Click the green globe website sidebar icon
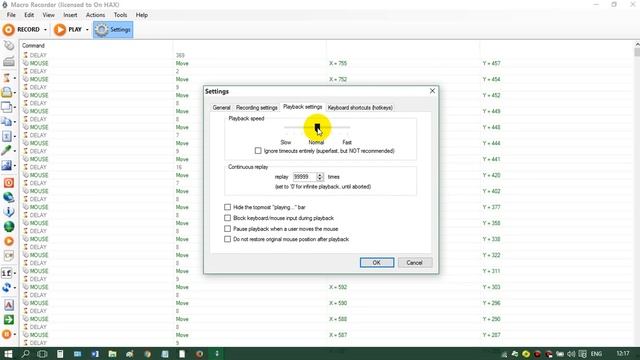640x360 pixels. [9, 227]
